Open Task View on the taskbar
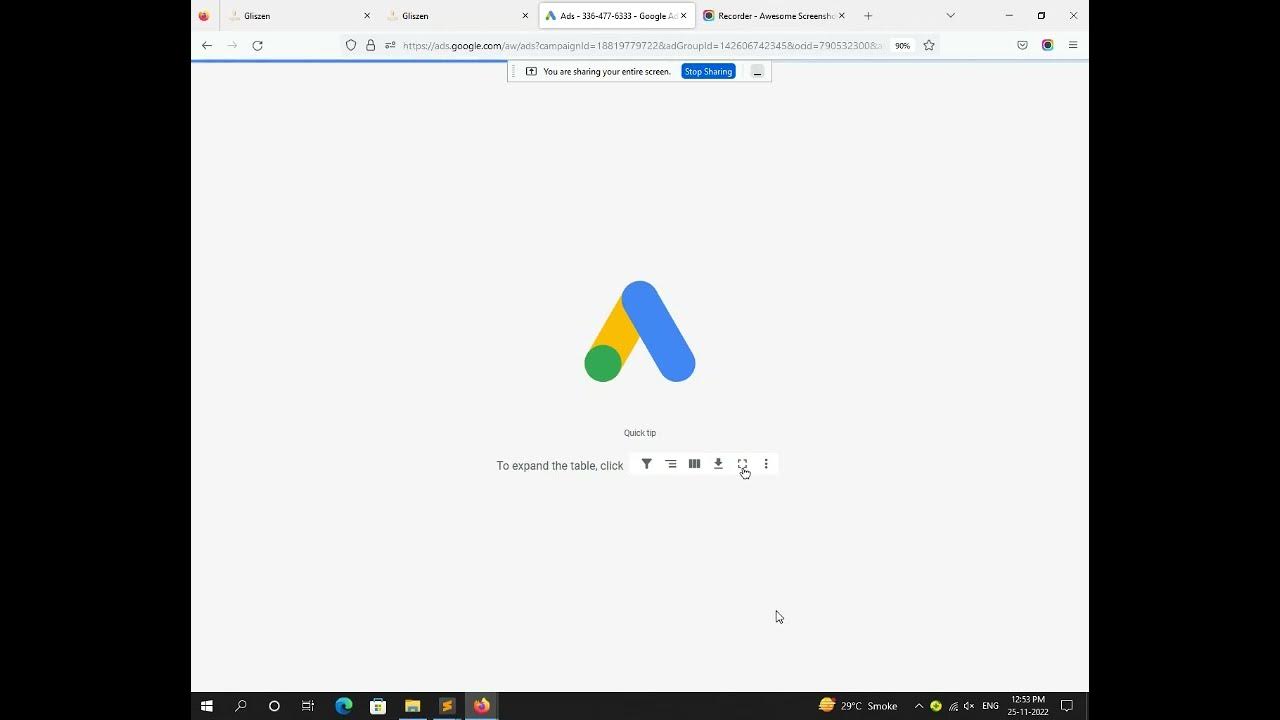This screenshot has height=720, width=1280. coord(308,706)
